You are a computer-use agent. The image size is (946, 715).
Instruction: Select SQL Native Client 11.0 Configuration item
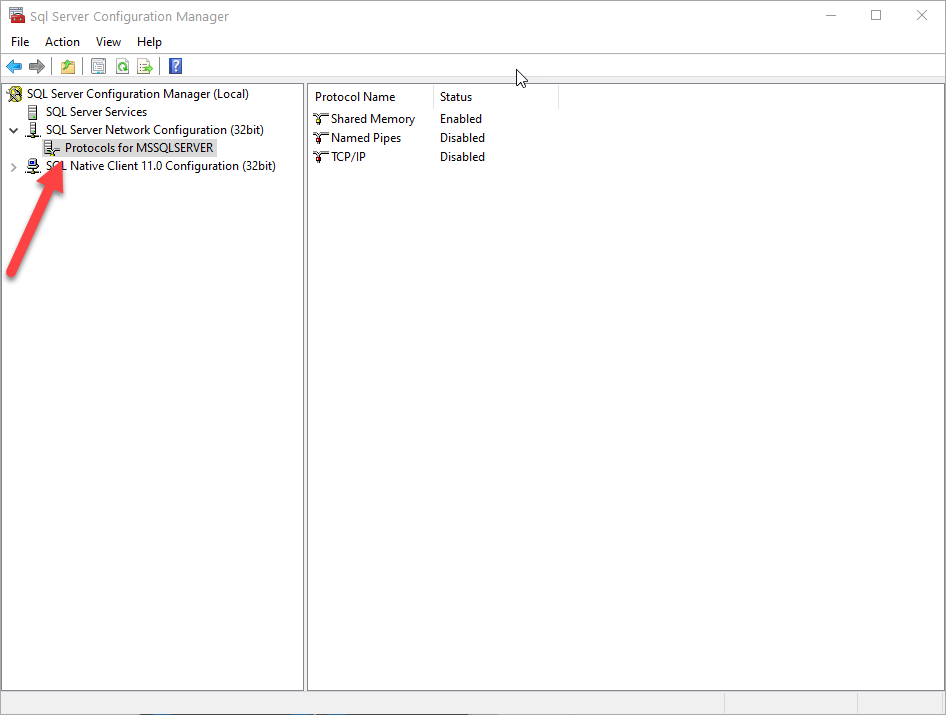160,166
